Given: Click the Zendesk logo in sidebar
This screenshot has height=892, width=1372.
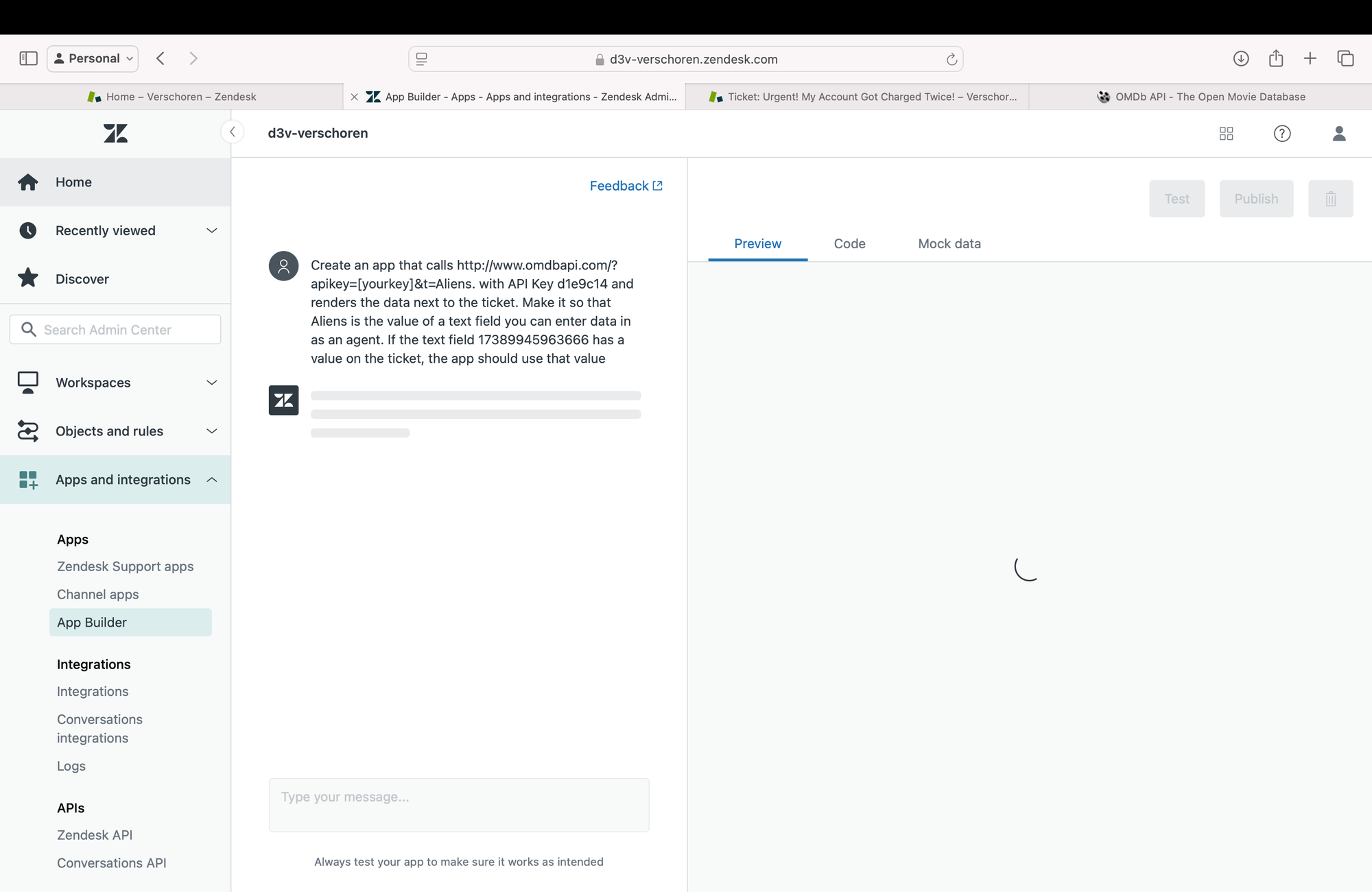Looking at the screenshot, I should point(115,133).
